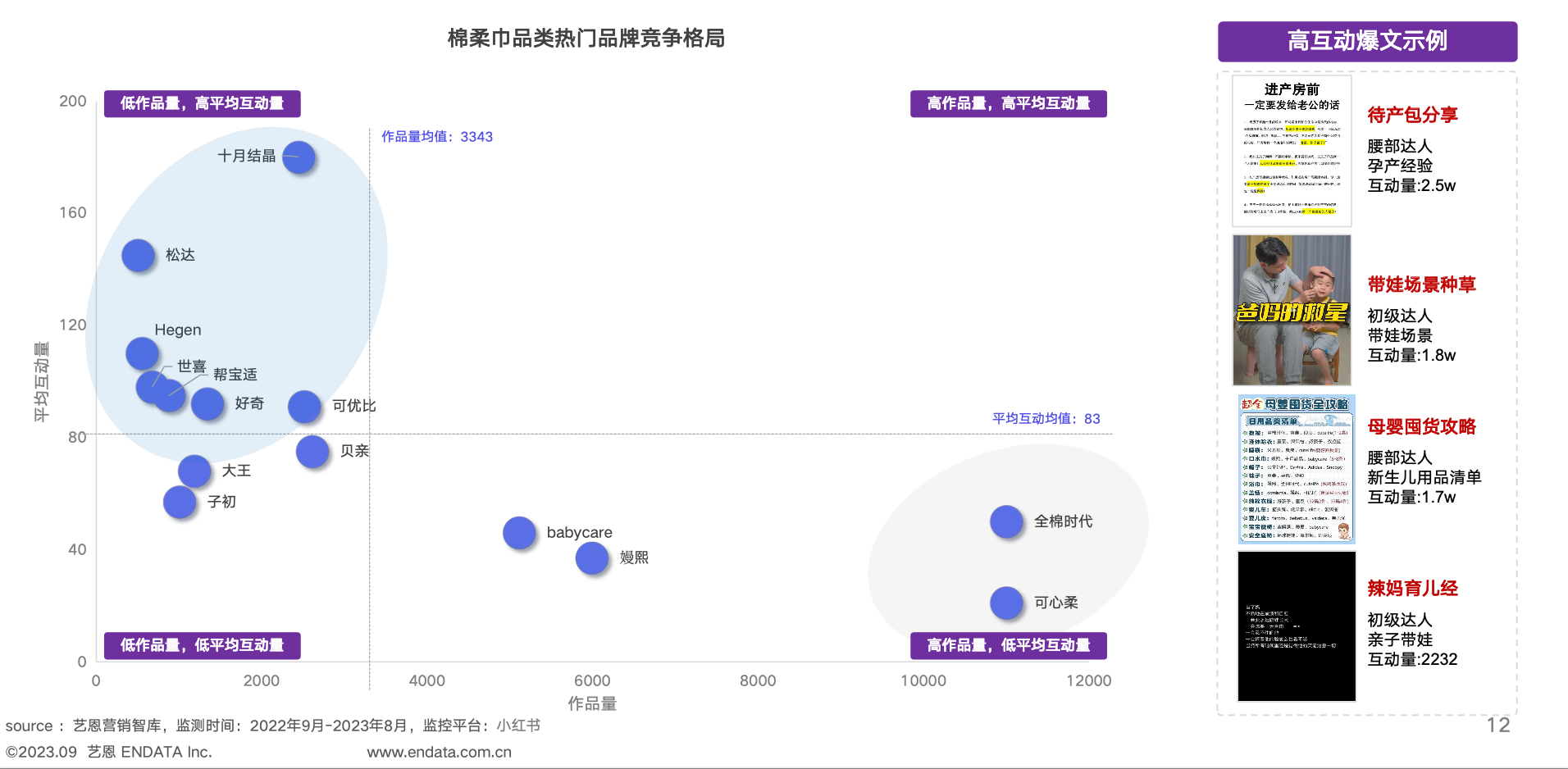Click the 低作品量，低平均互动量 quadrant label
1568x769 pixels.
tap(202, 645)
